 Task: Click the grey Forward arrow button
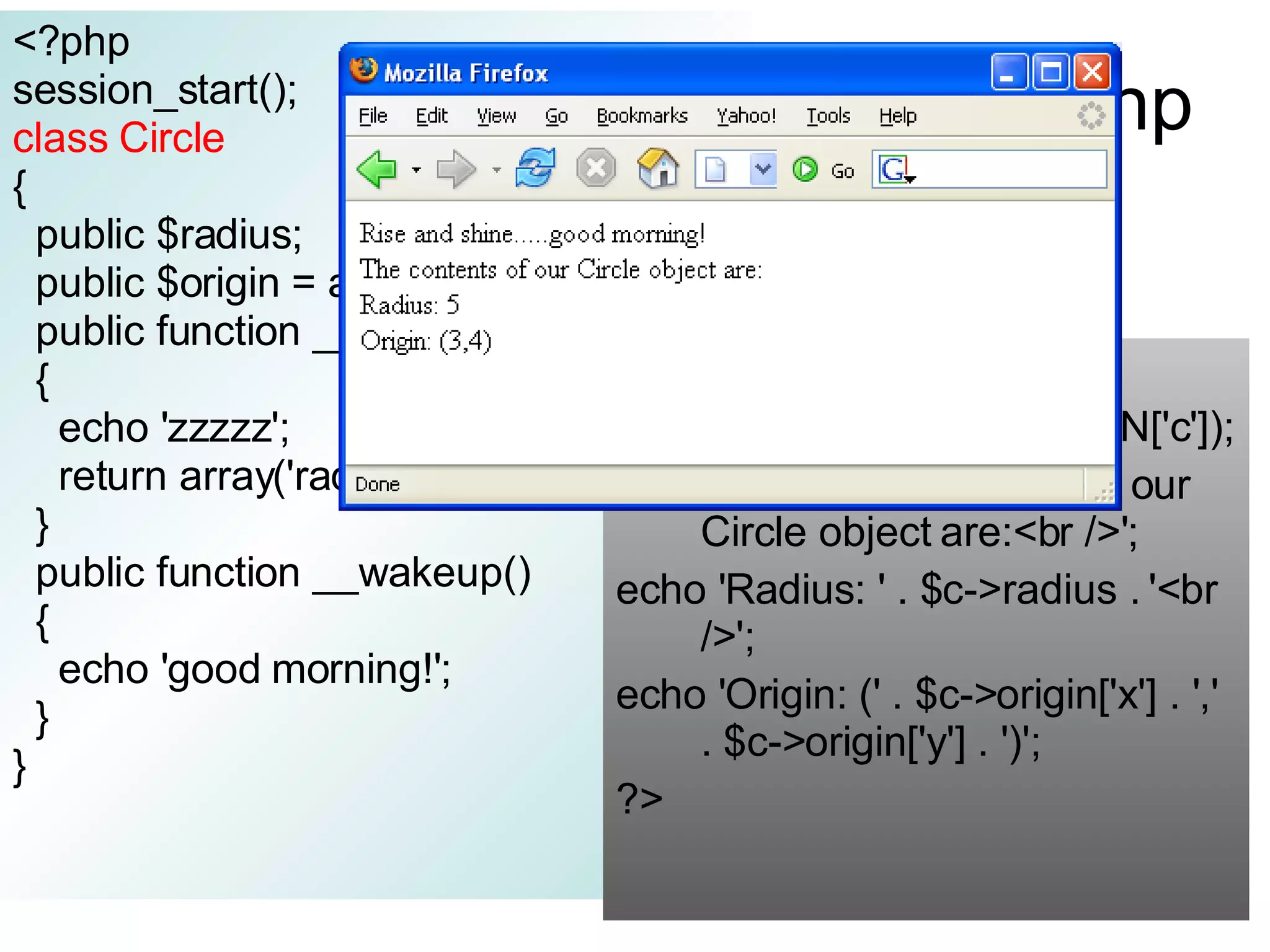pos(456,169)
